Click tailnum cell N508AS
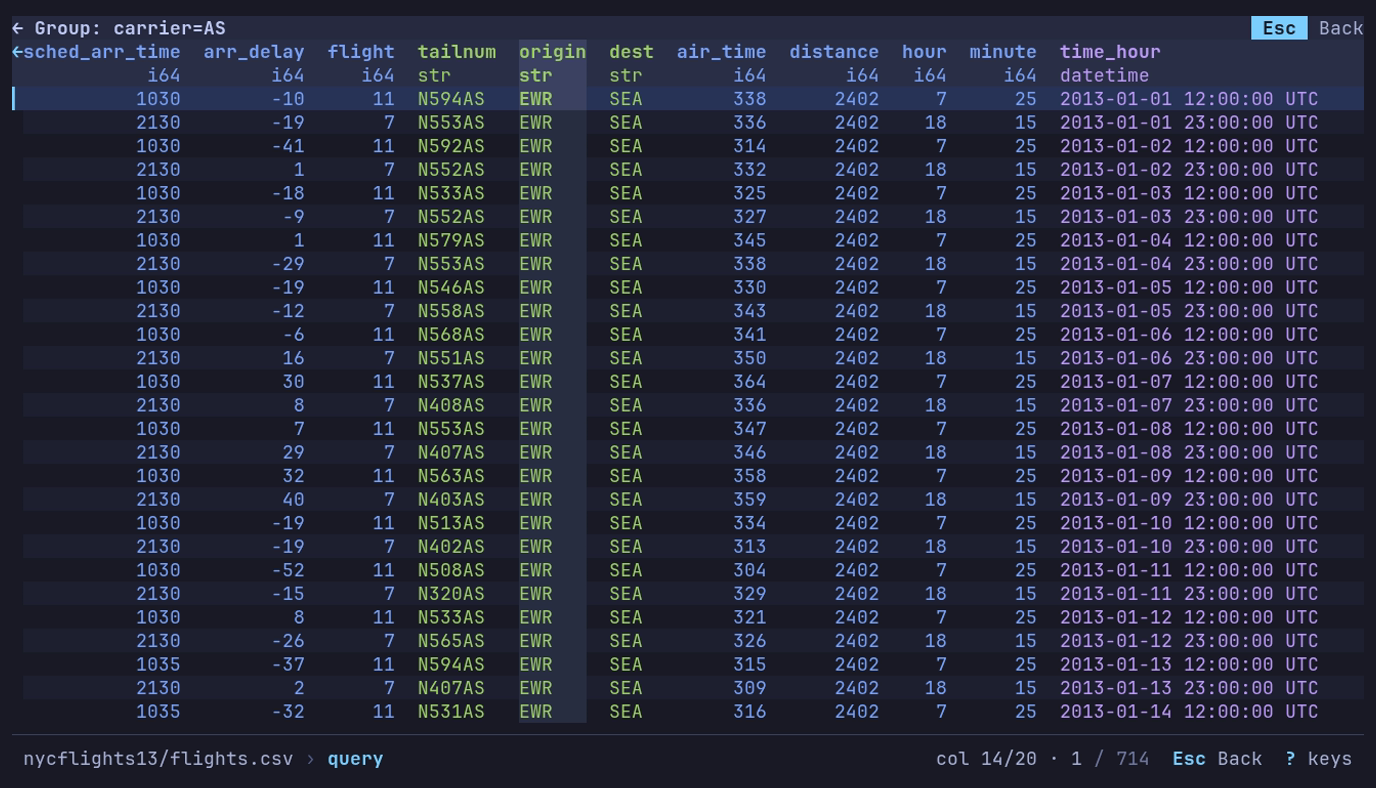 [x=451, y=570]
